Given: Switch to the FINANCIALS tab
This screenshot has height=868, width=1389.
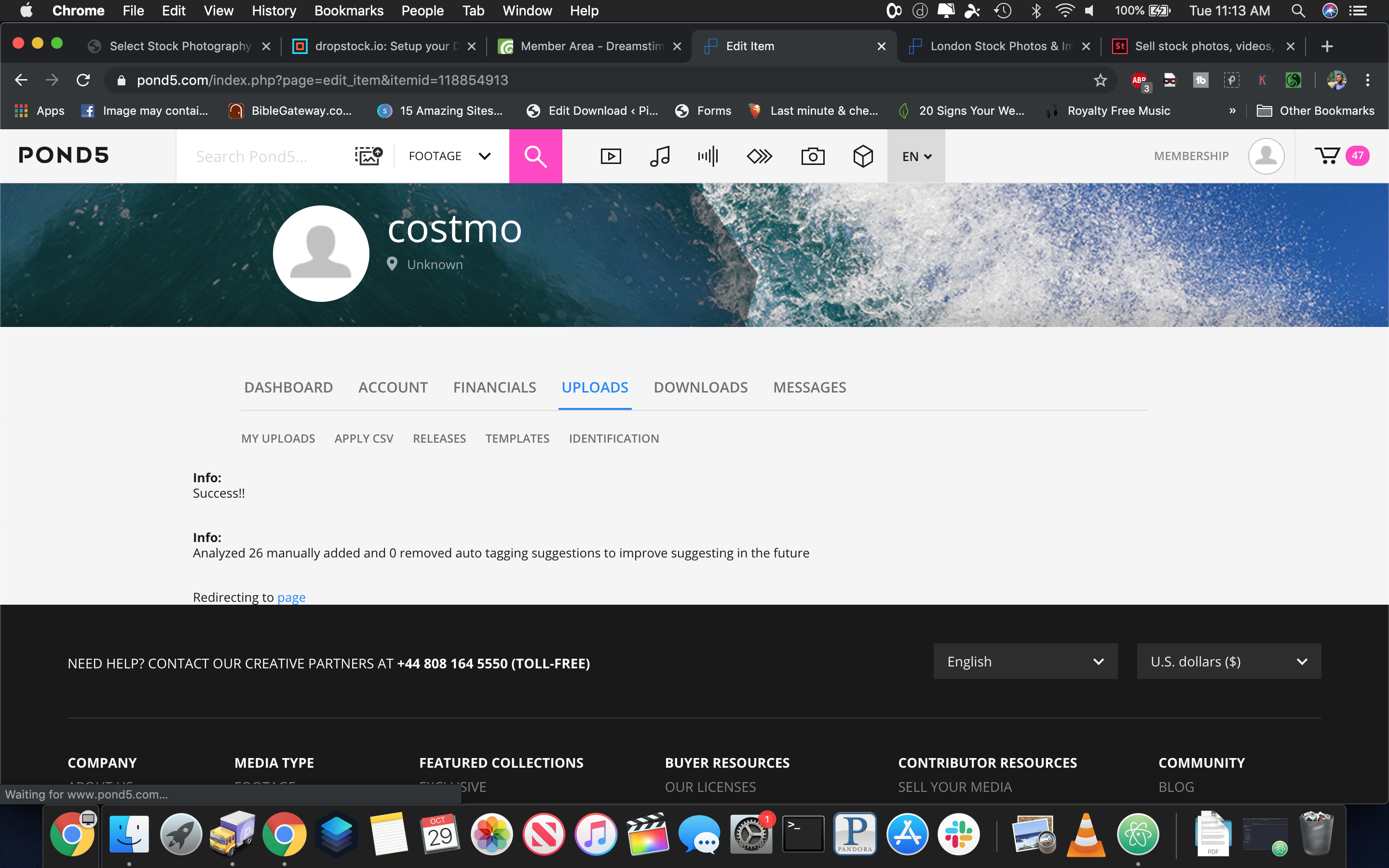Looking at the screenshot, I should point(494,388).
